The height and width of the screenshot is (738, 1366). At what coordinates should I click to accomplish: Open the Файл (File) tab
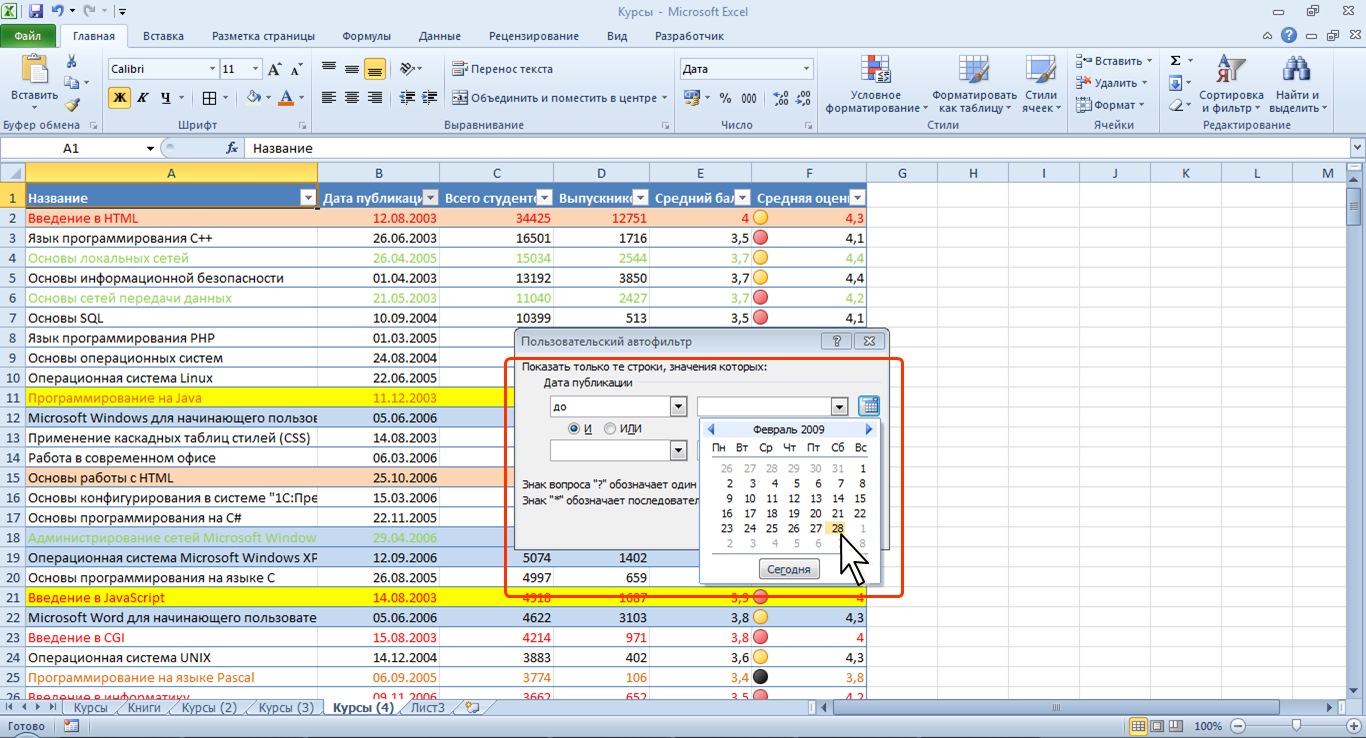[x=28, y=36]
